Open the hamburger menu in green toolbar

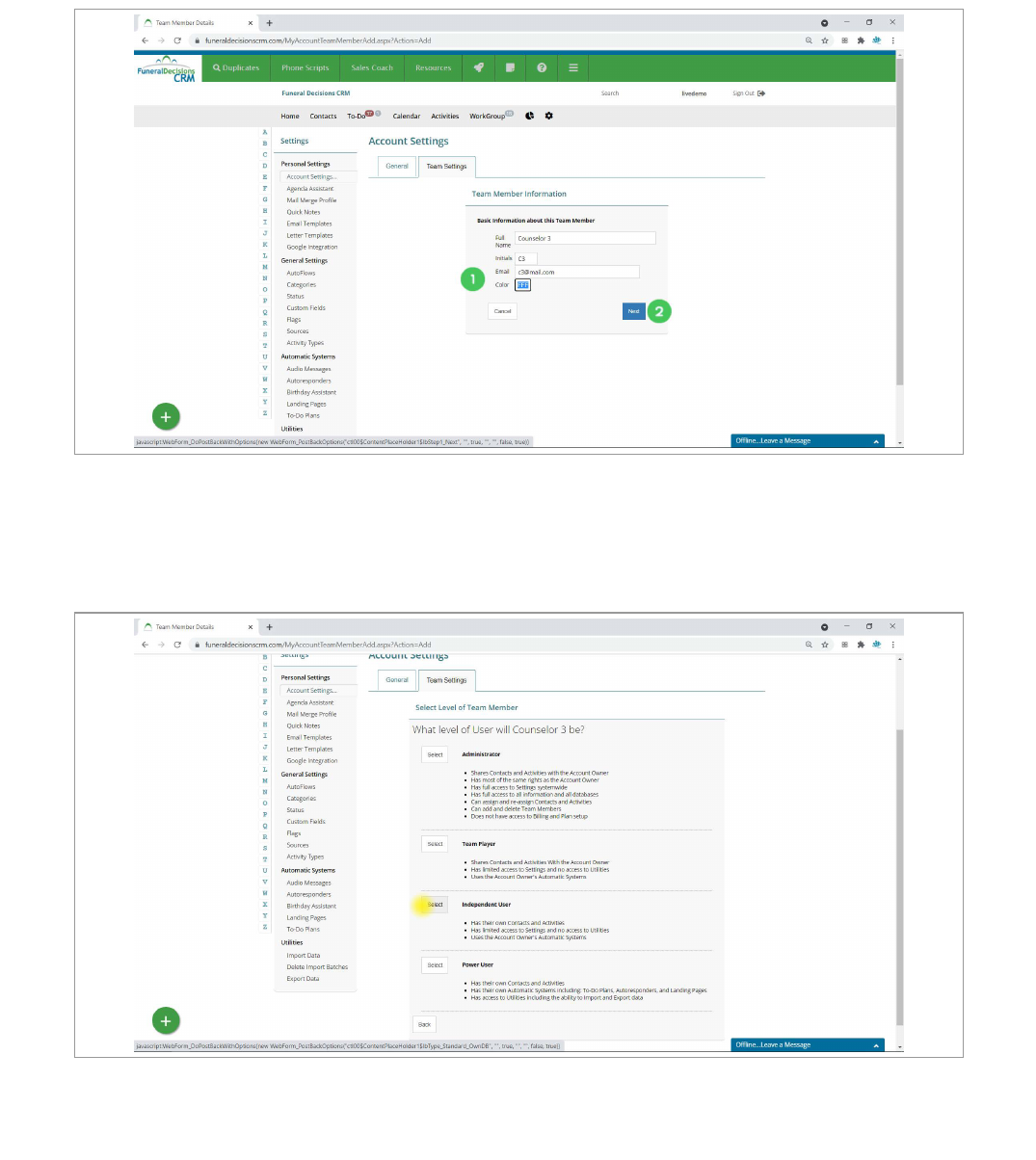pyautogui.click(x=573, y=67)
